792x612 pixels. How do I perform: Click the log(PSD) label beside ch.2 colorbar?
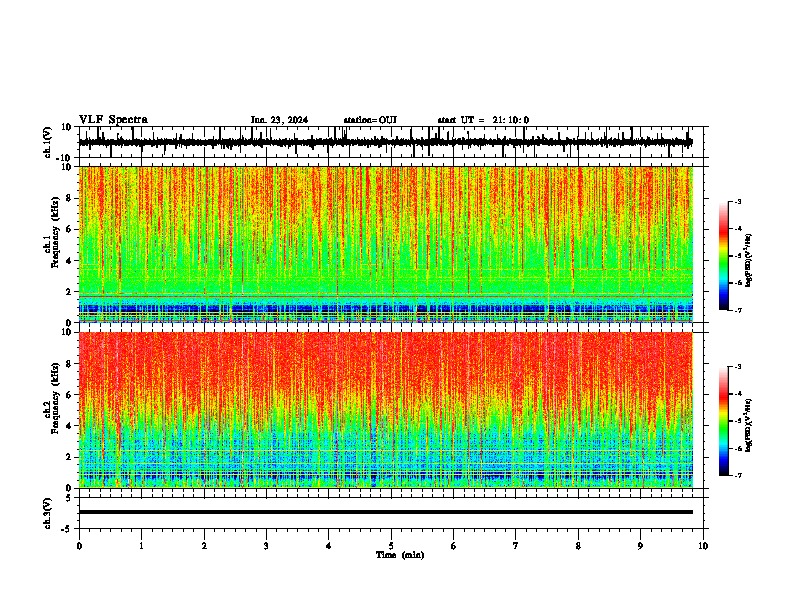tap(748, 425)
